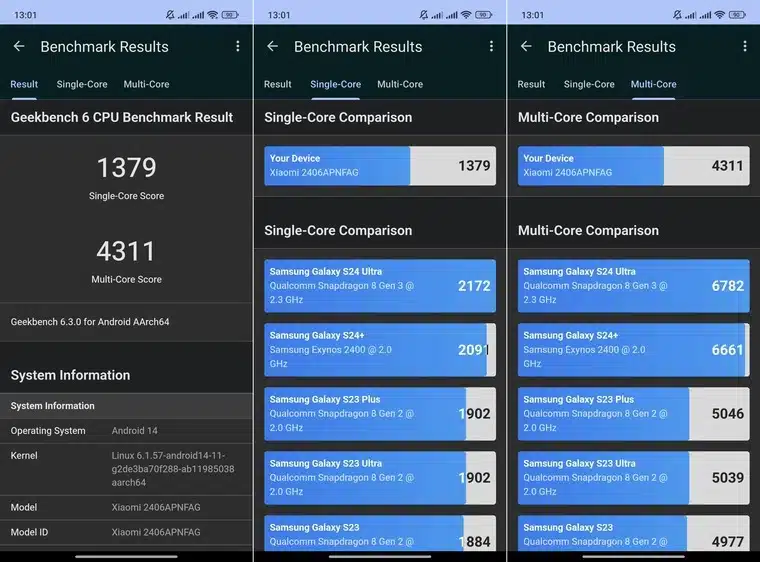Tap Galaxy S24 Ultra bar scoring 2172

pos(380,286)
